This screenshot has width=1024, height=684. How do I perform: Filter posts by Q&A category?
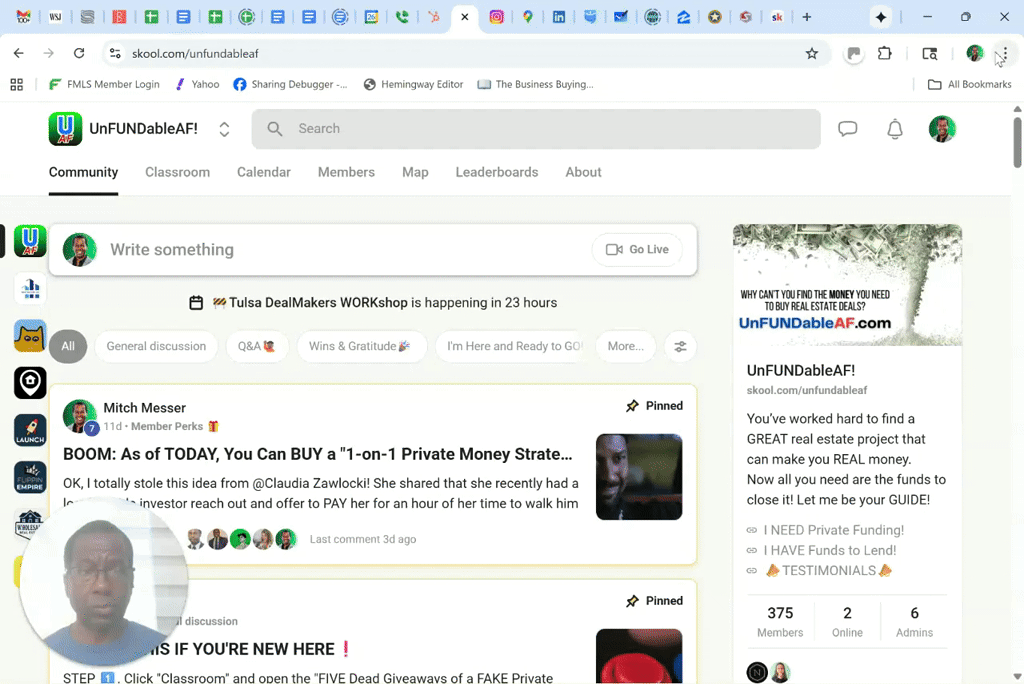coord(257,346)
